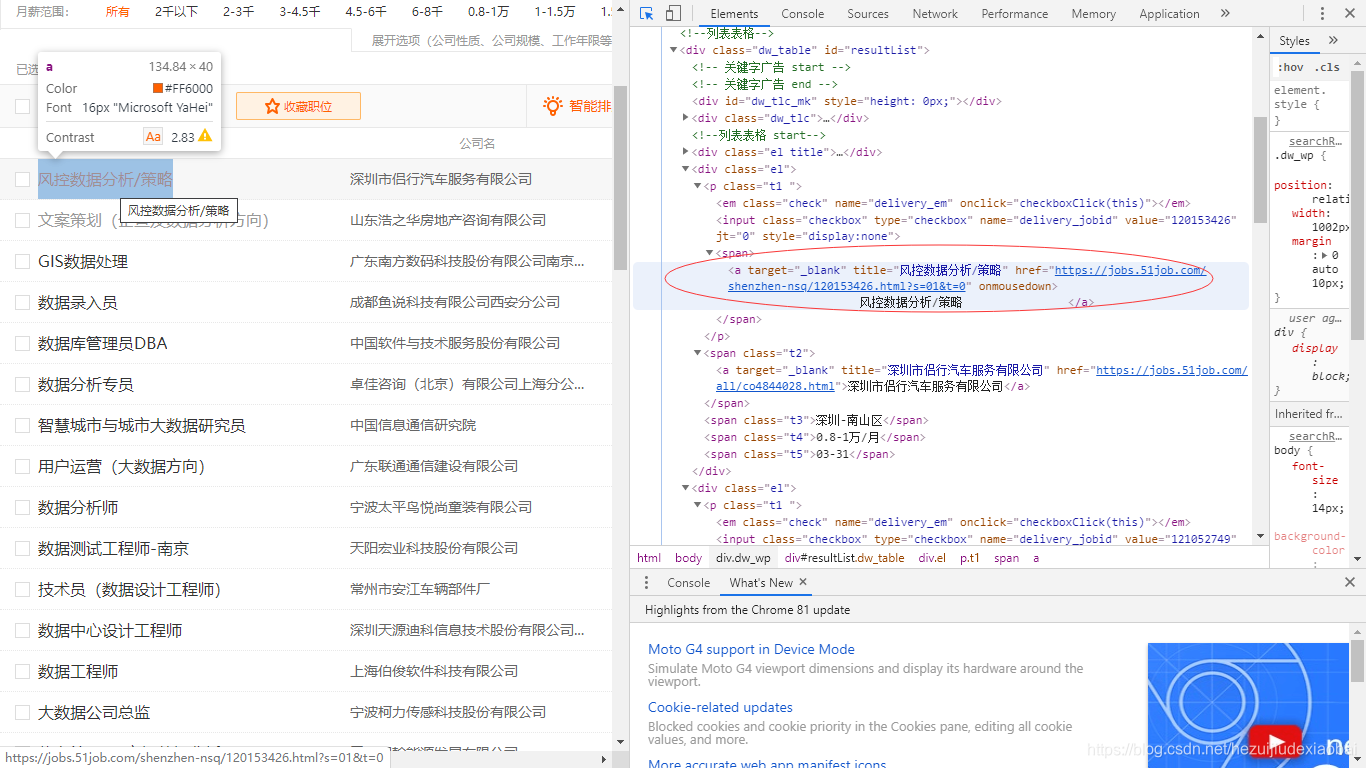
Task: Expand the div class dw_tlc node
Action: pyautogui.click(x=686, y=118)
